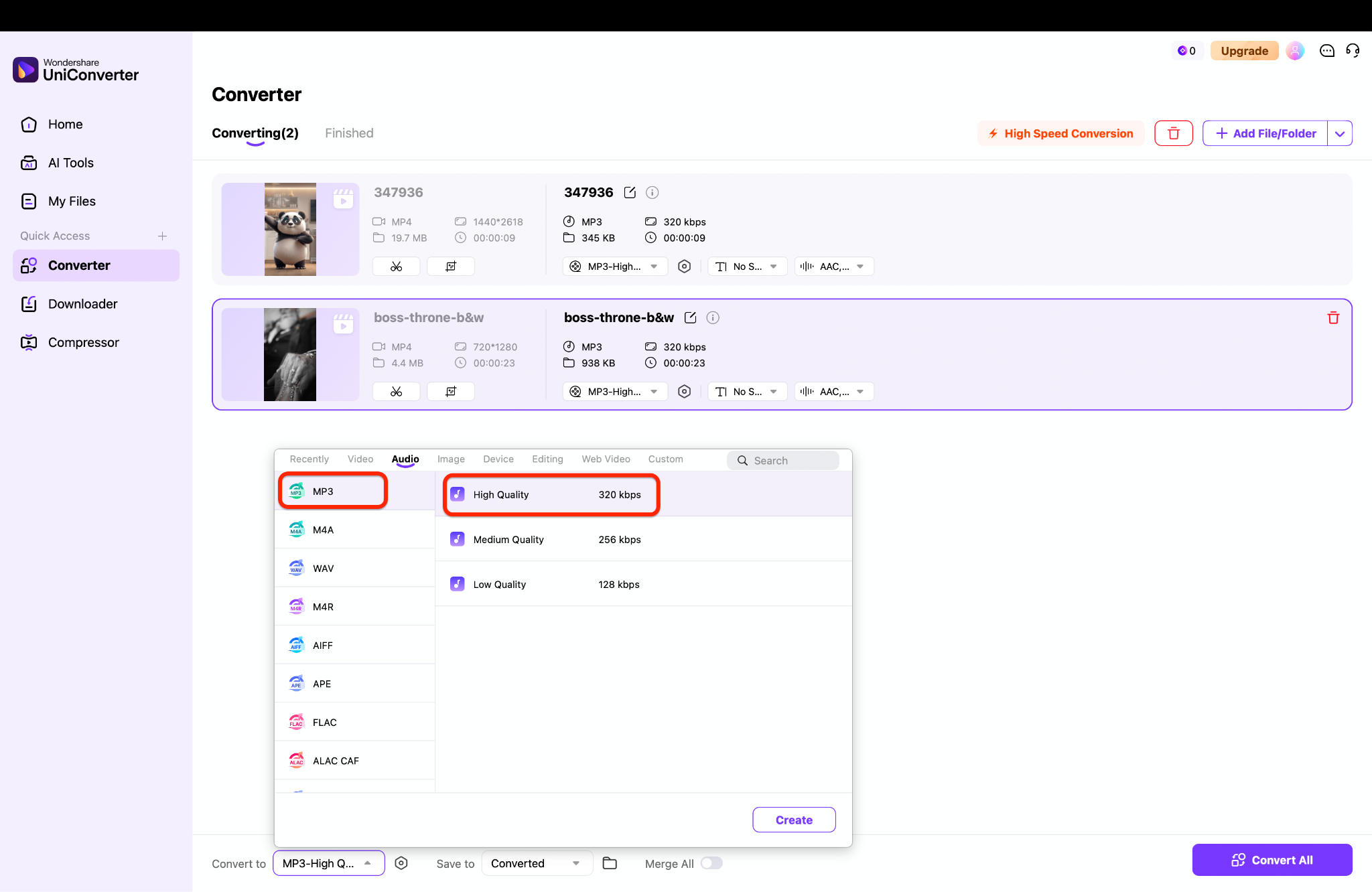Click the Create button
Viewport: 1372px width, 892px height.
point(794,820)
